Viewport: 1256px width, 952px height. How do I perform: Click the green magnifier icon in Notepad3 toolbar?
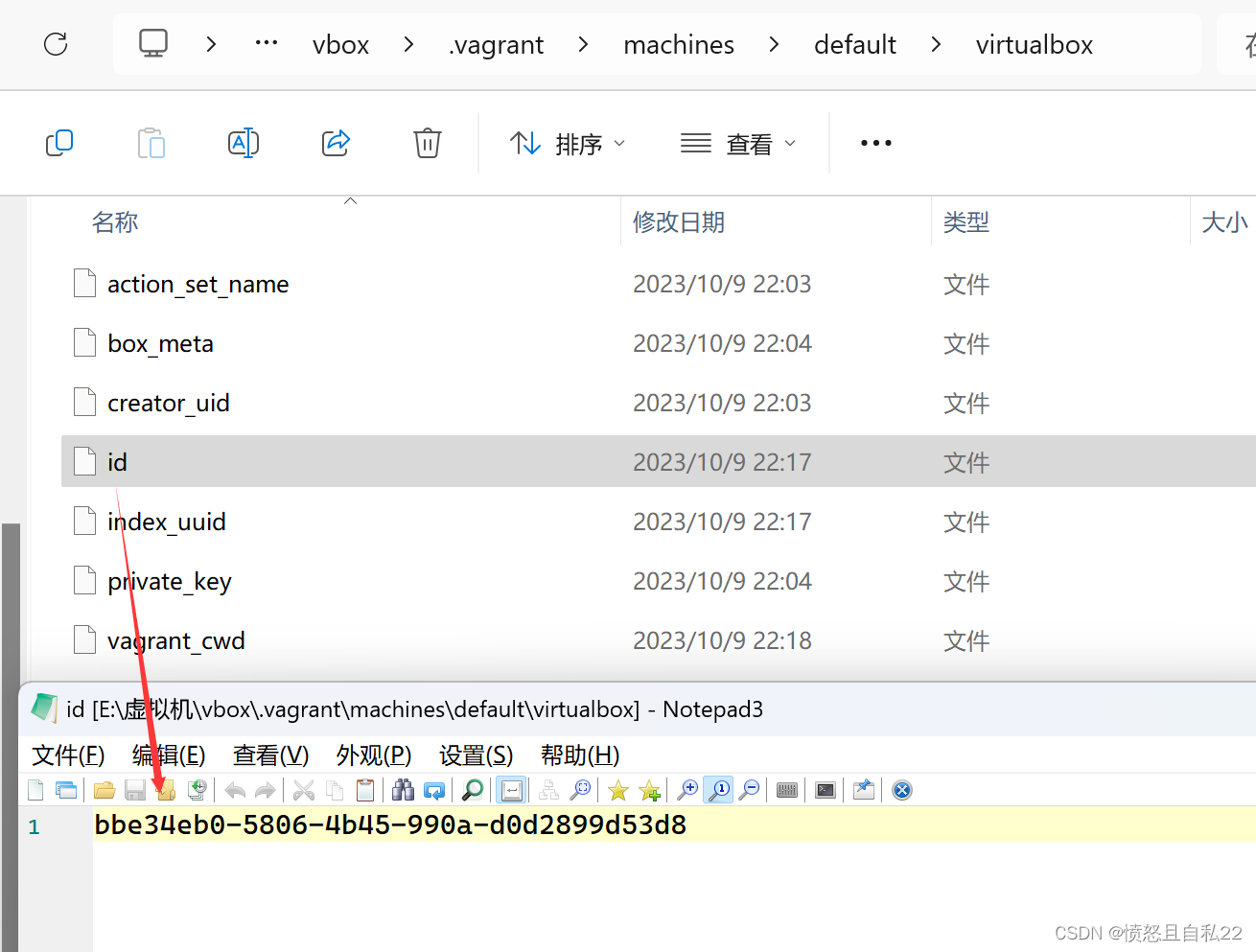point(472,790)
